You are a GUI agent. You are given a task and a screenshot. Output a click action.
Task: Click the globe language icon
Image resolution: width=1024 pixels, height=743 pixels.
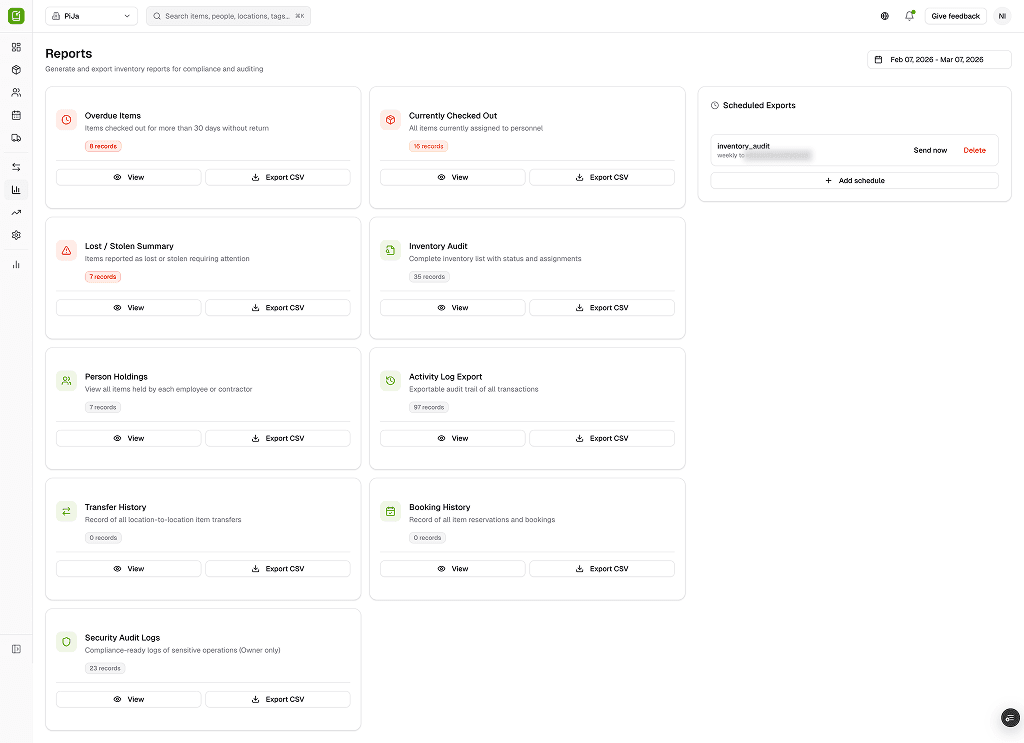tap(885, 16)
